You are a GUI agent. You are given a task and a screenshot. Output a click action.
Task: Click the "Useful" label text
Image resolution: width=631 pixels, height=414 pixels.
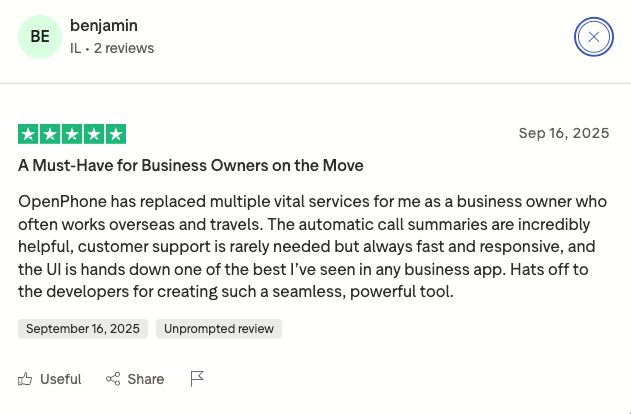[60, 379]
